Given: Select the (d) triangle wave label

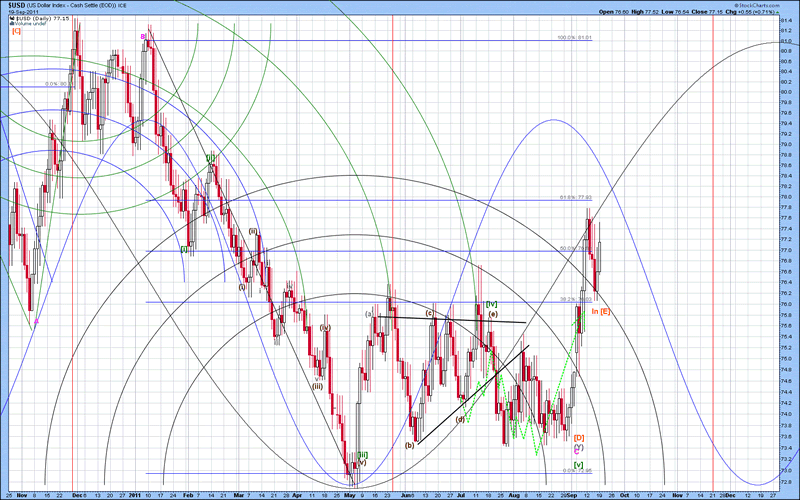Looking at the screenshot, I should point(459,419).
